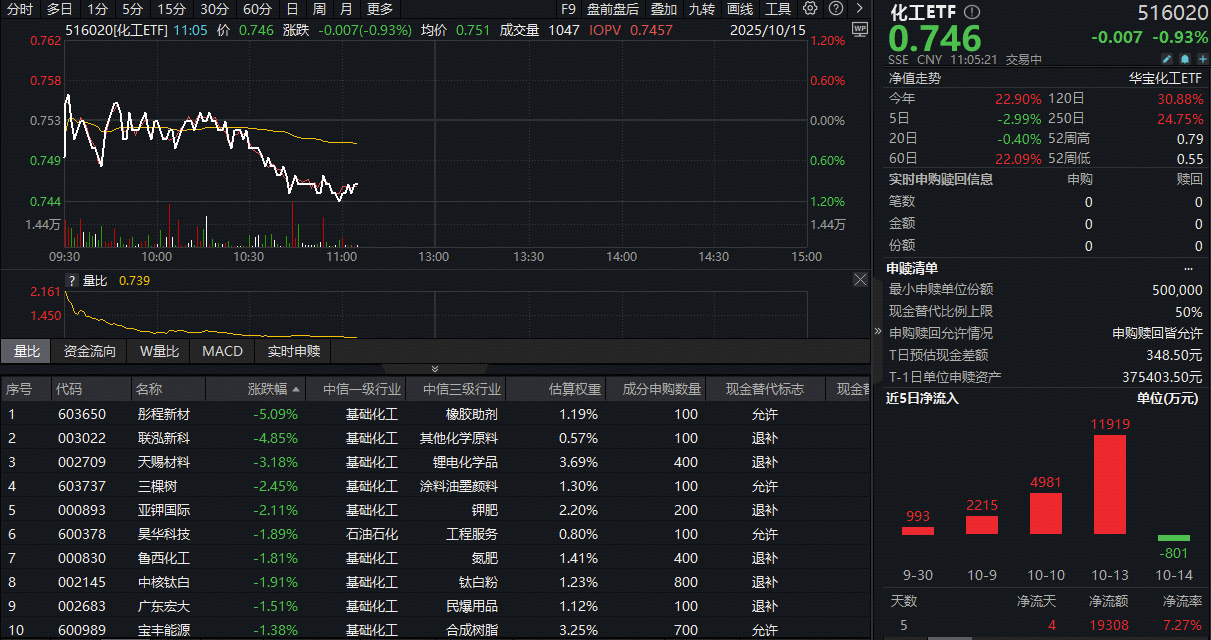Viewport: 1211px width, 640px height.
Task: Open the 资金流向 tab
Action: (x=90, y=351)
